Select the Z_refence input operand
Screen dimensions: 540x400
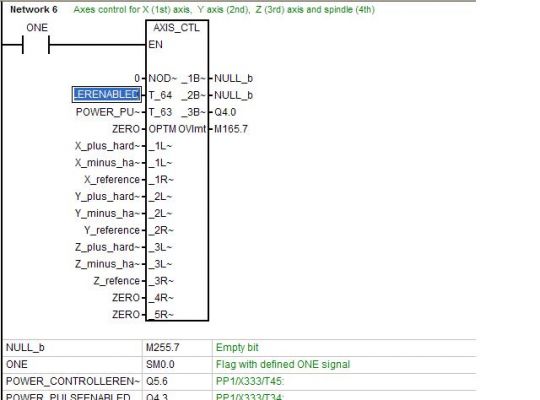point(116,281)
